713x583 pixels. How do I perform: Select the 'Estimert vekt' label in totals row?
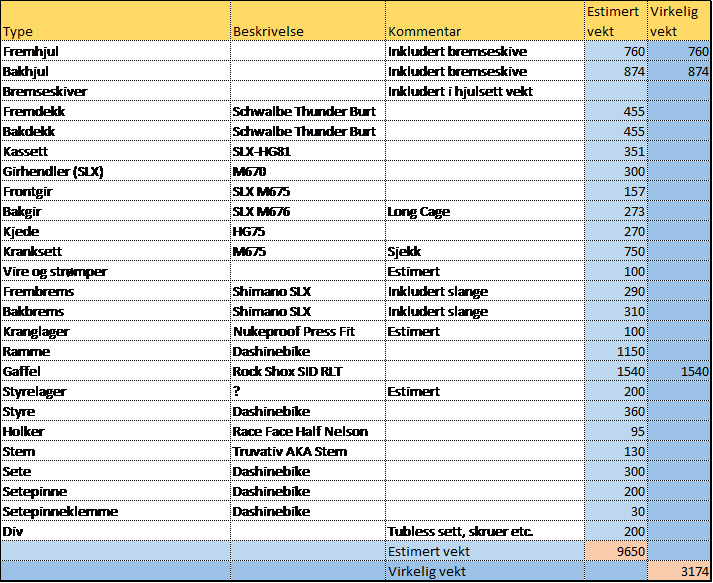click(484, 551)
